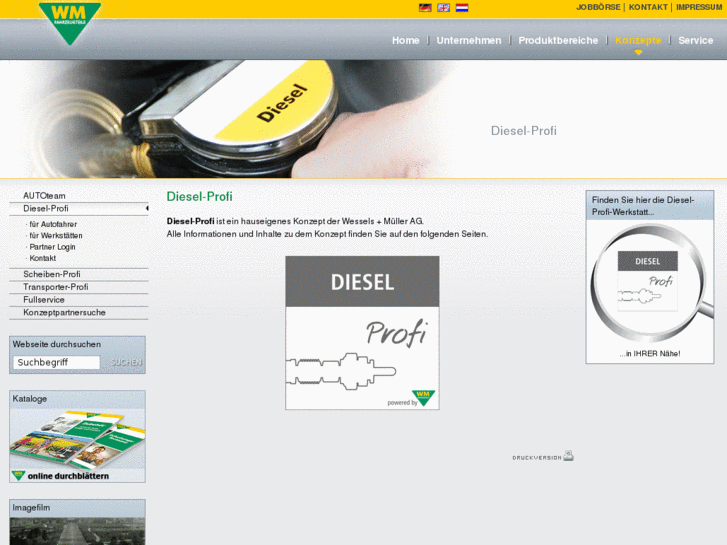The image size is (727, 545).
Task: Click the online durchblättern link
Action: (x=68, y=476)
